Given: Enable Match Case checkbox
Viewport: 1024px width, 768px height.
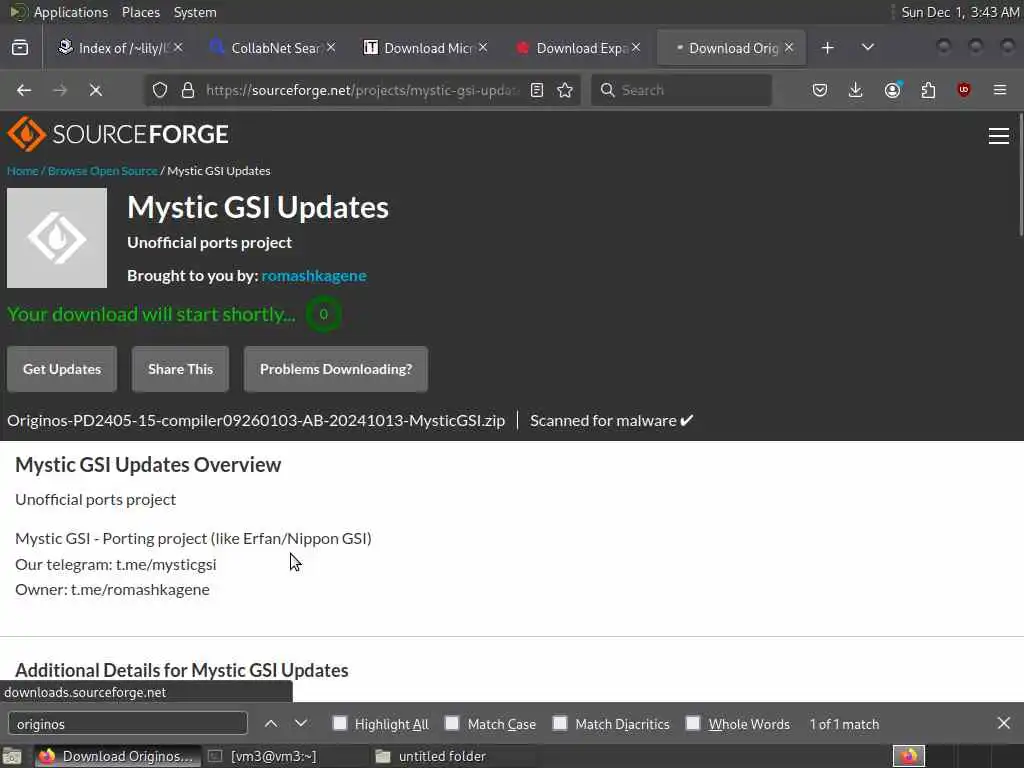Looking at the screenshot, I should coord(452,723).
